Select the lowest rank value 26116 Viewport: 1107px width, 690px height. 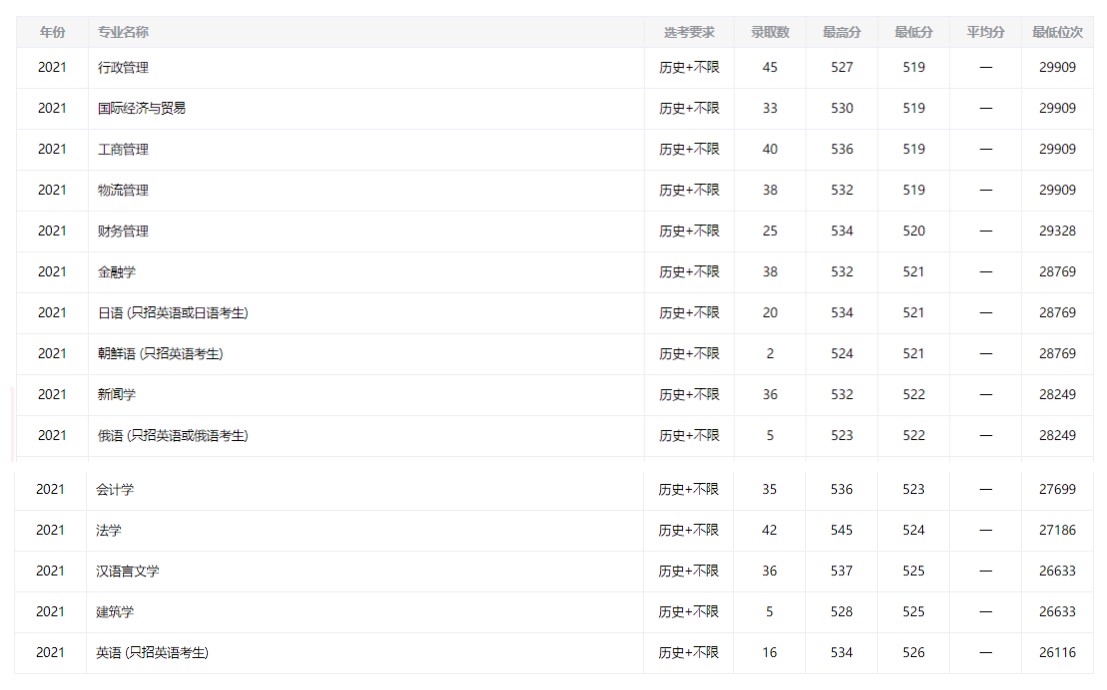(x=1057, y=653)
